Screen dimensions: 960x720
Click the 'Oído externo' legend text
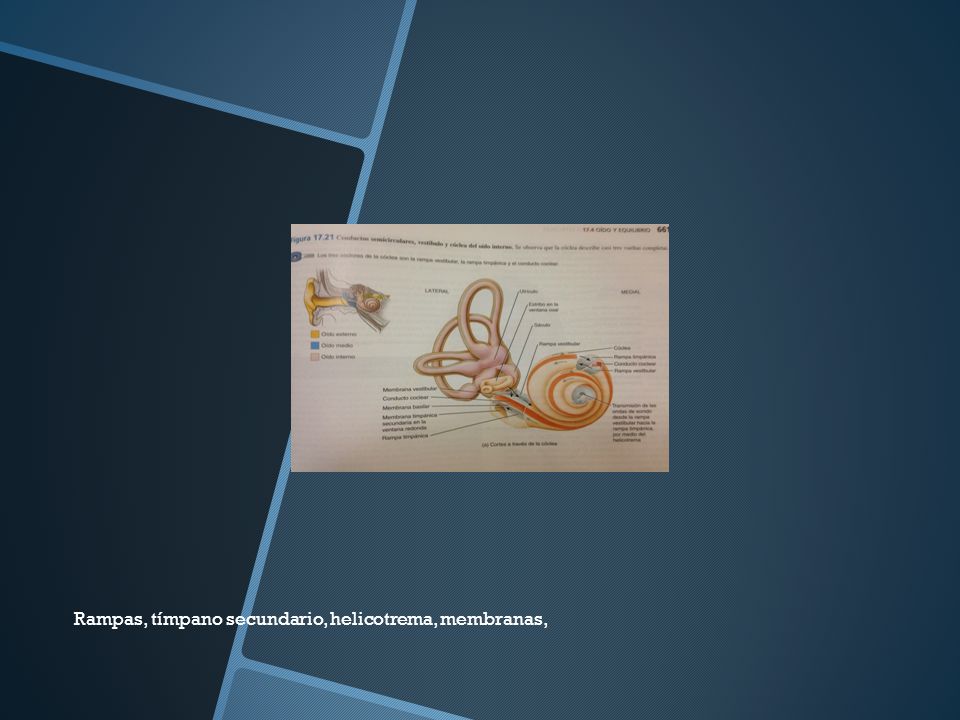coord(339,334)
